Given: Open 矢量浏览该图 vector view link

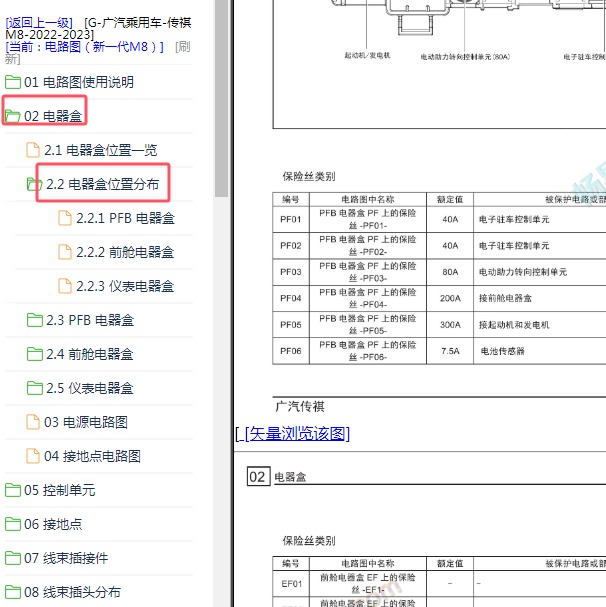Looking at the screenshot, I should [x=297, y=434].
